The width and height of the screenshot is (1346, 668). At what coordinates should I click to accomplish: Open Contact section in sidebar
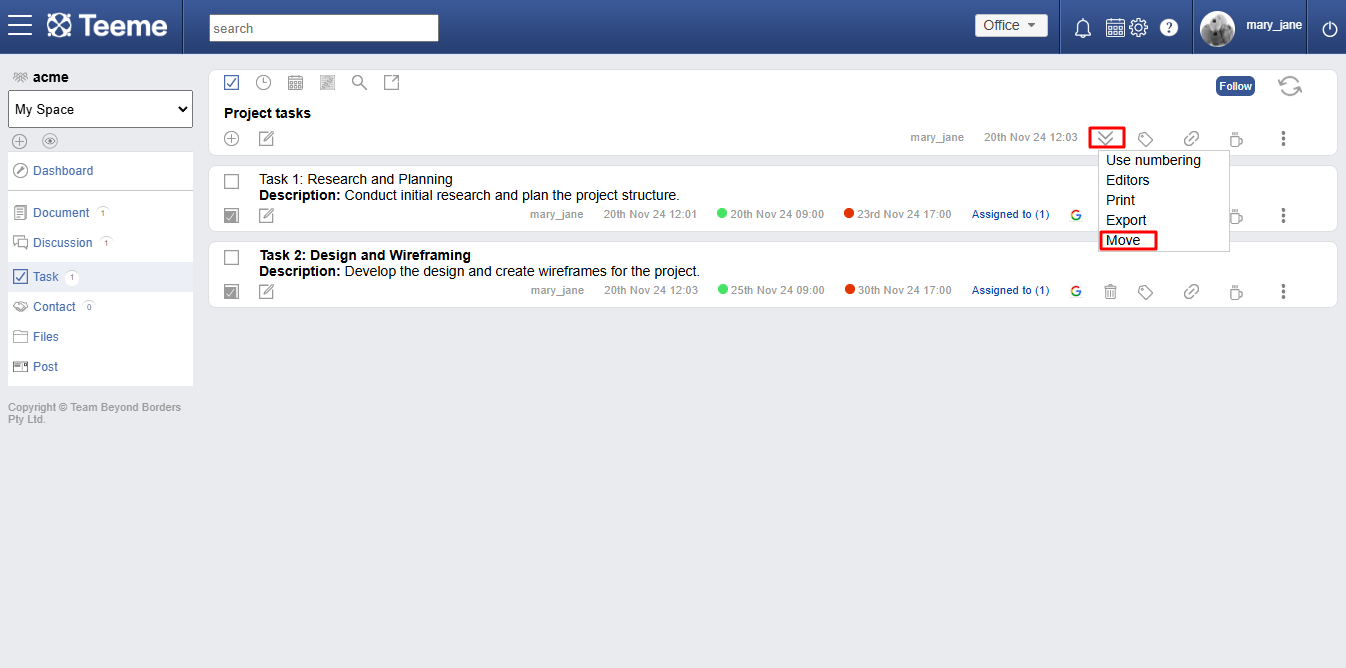[x=54, y=307]
